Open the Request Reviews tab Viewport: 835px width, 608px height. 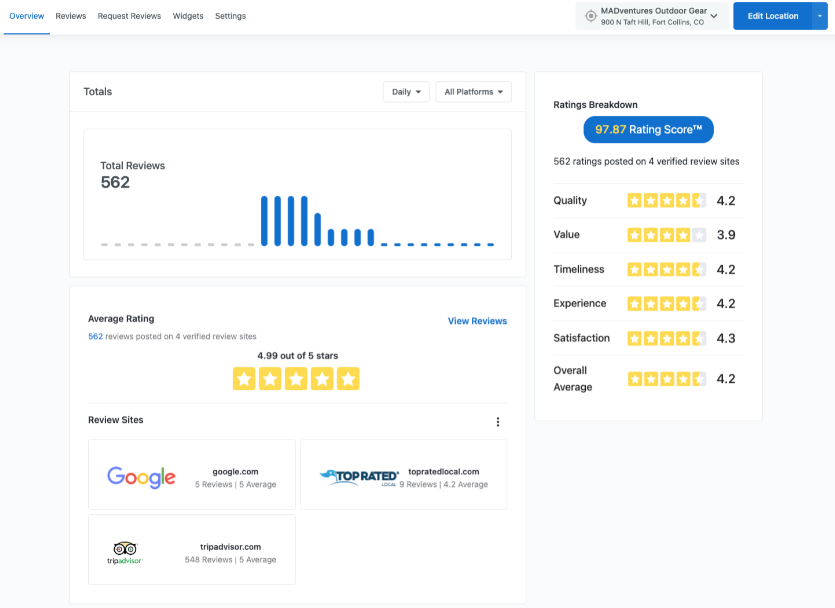tap(129, 16)
